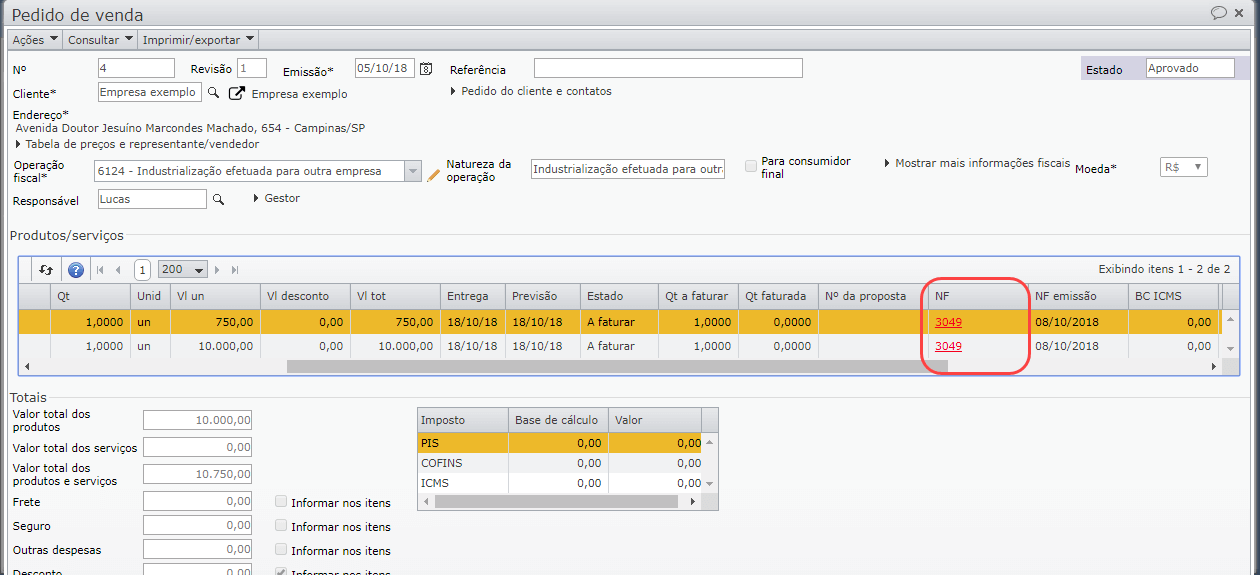Click the Cliente input field
This screenshot has height=575, width=1260.
pos(150,92)
